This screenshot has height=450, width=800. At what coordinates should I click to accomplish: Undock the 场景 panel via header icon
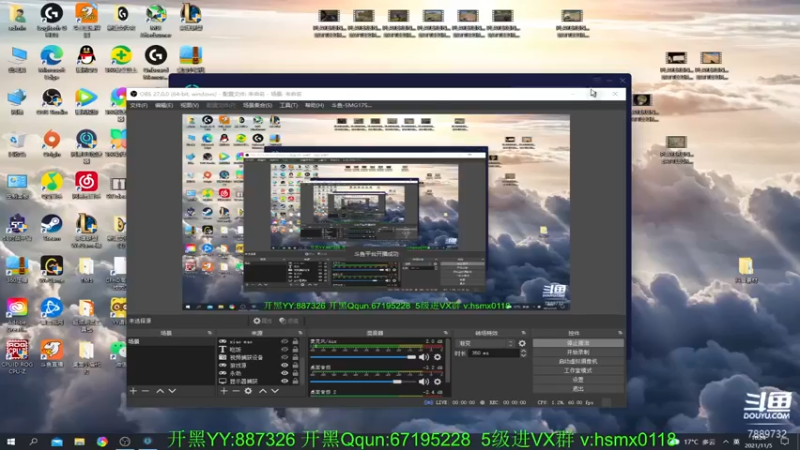point(209,333)
